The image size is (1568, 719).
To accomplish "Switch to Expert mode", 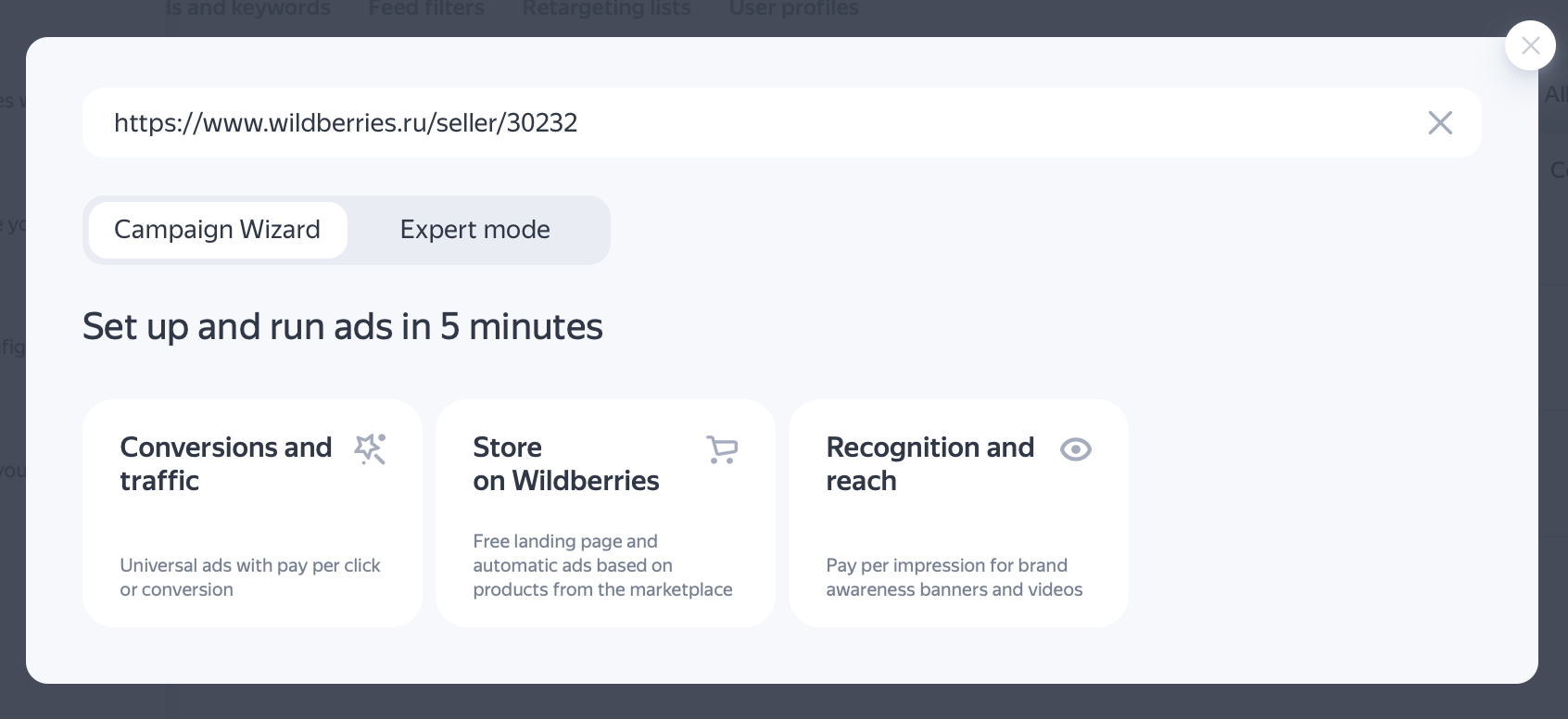I will pyautogui.click(x=474, y=230).
